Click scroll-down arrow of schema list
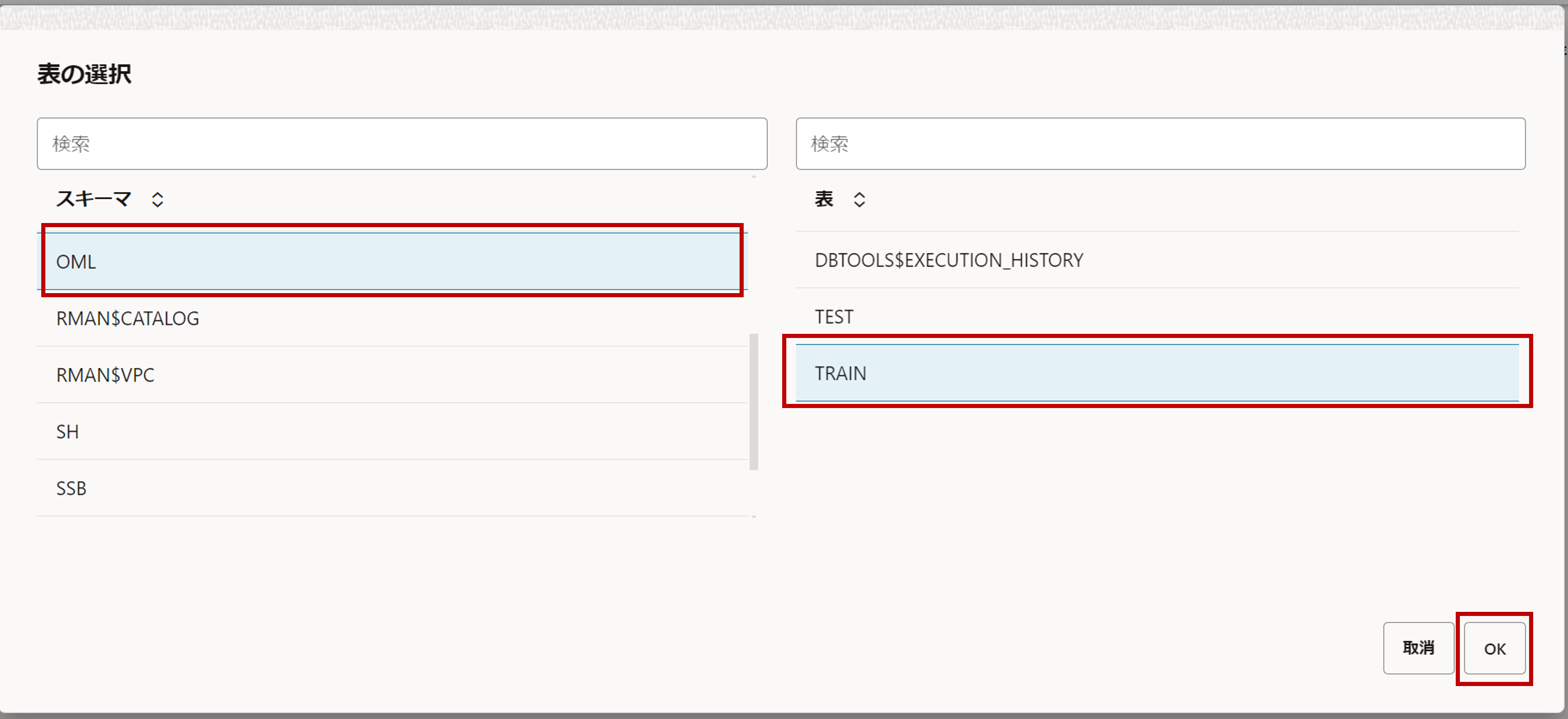Viewport: 1568px width, 719px height. (x=754, y=517)
